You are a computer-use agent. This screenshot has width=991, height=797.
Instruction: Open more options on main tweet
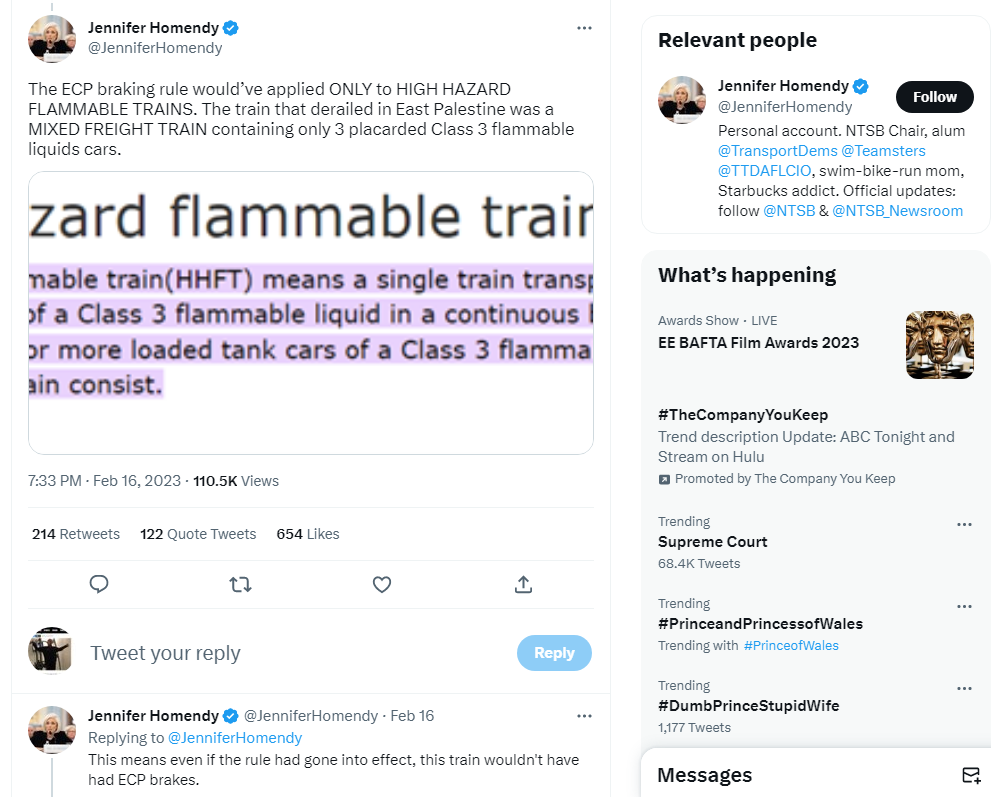tap(584, 27)
